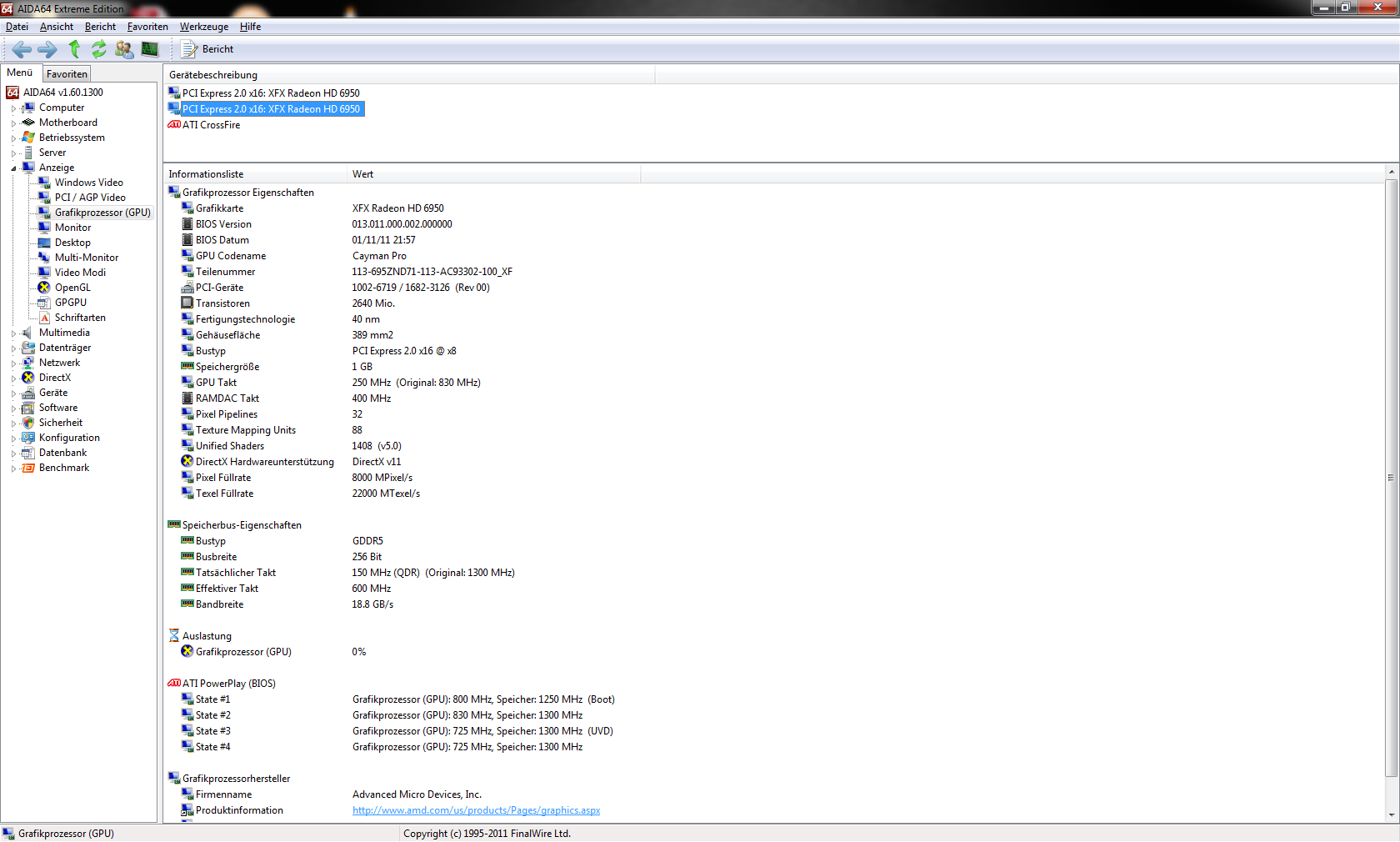Image resolution: width=1400 pixels, height=842 pixels.
Task: Select the Speichergröße row
Action: pyautogui.click(x=277, y=367)
